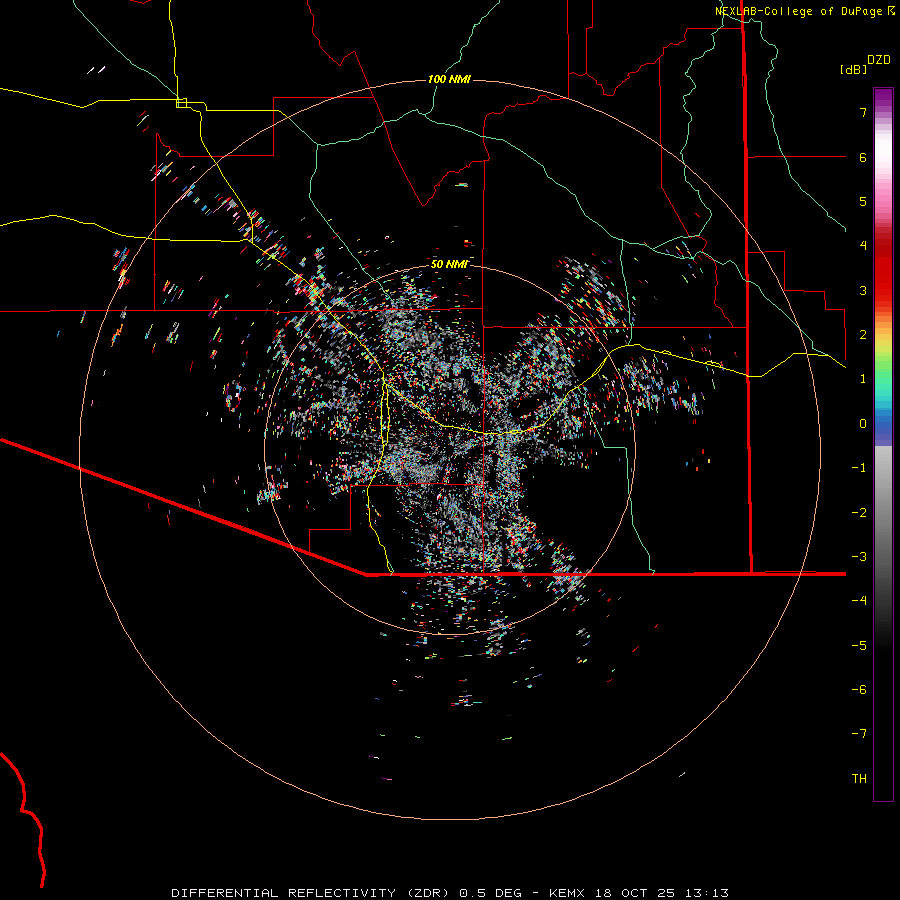Click the "50 NMI" range ring label
900x900 pixels.
tap(449, 264)
